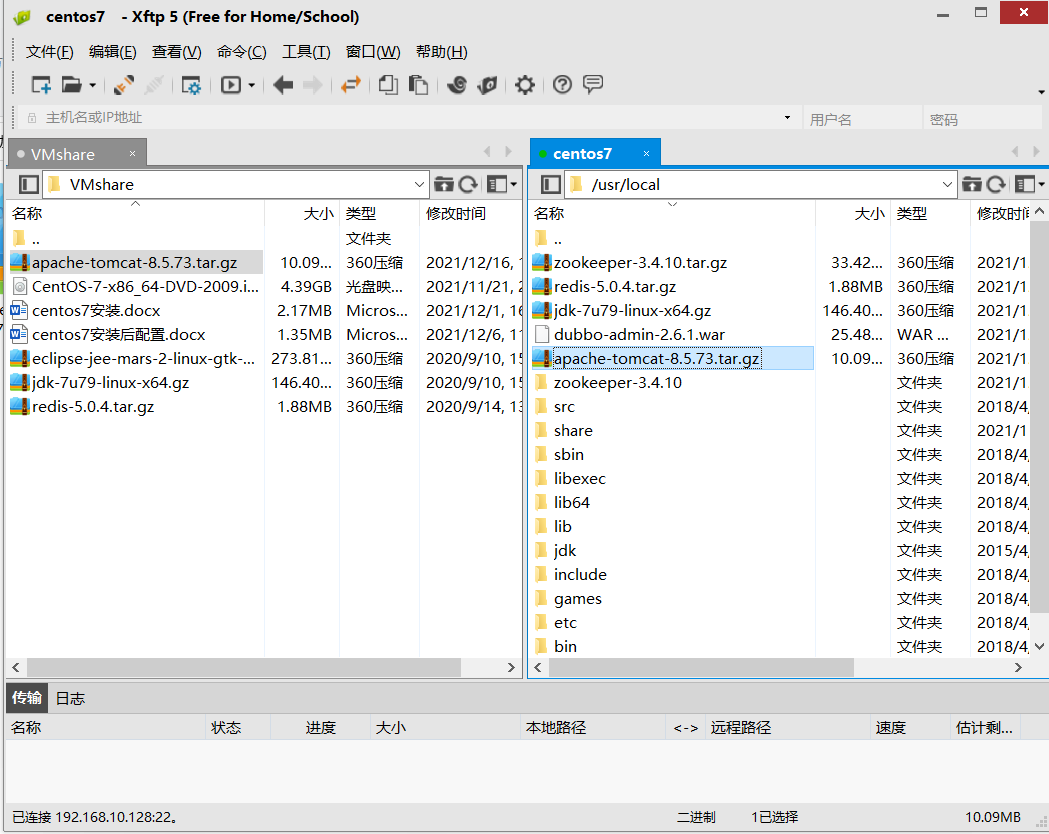Viewport: 1049px width, 834px height.
Task: Click the Xftp leaf-style icon next to the swirl
Action: point(488,85)
